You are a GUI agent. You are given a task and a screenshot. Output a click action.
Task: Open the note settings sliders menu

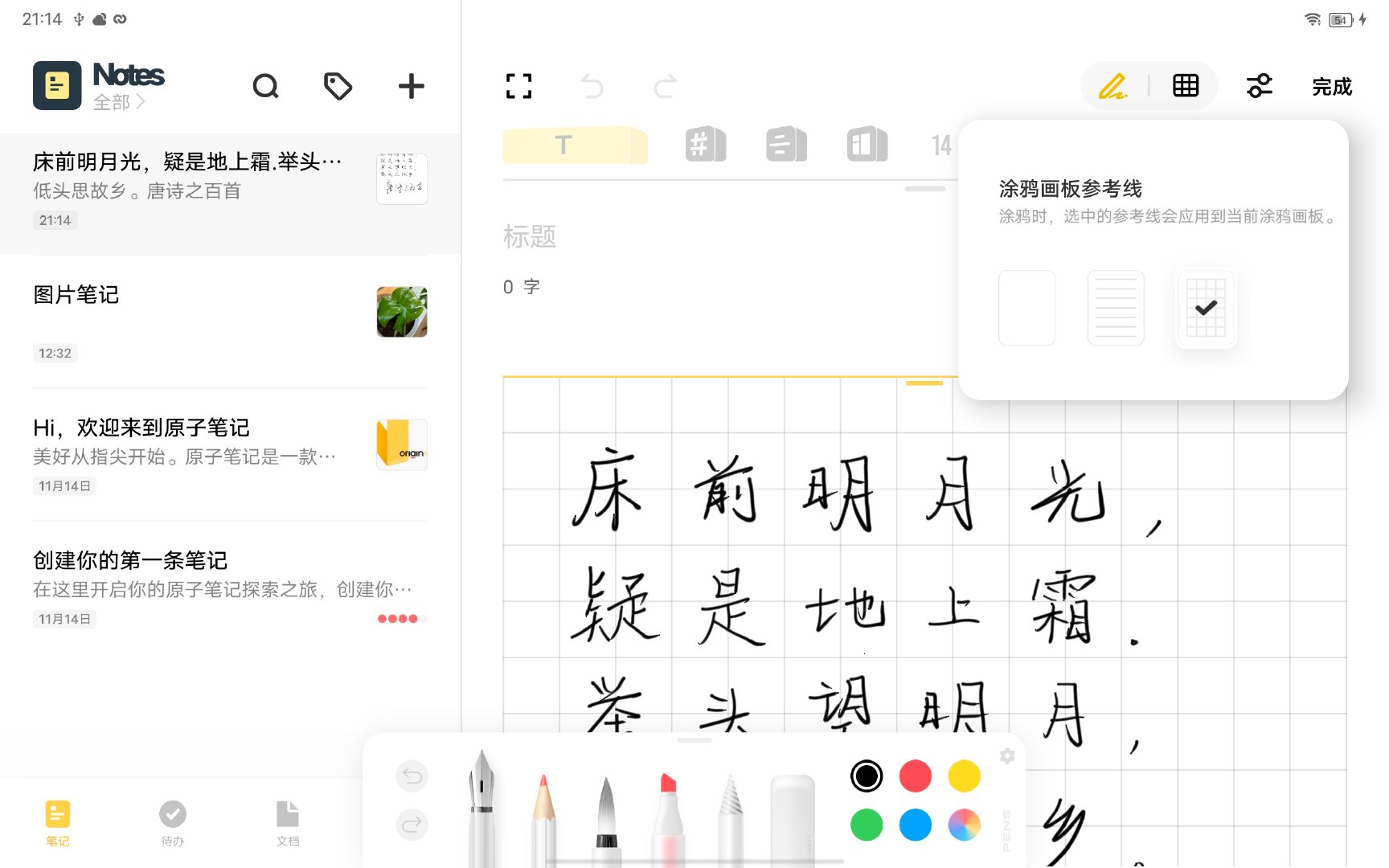(1259, 86)
